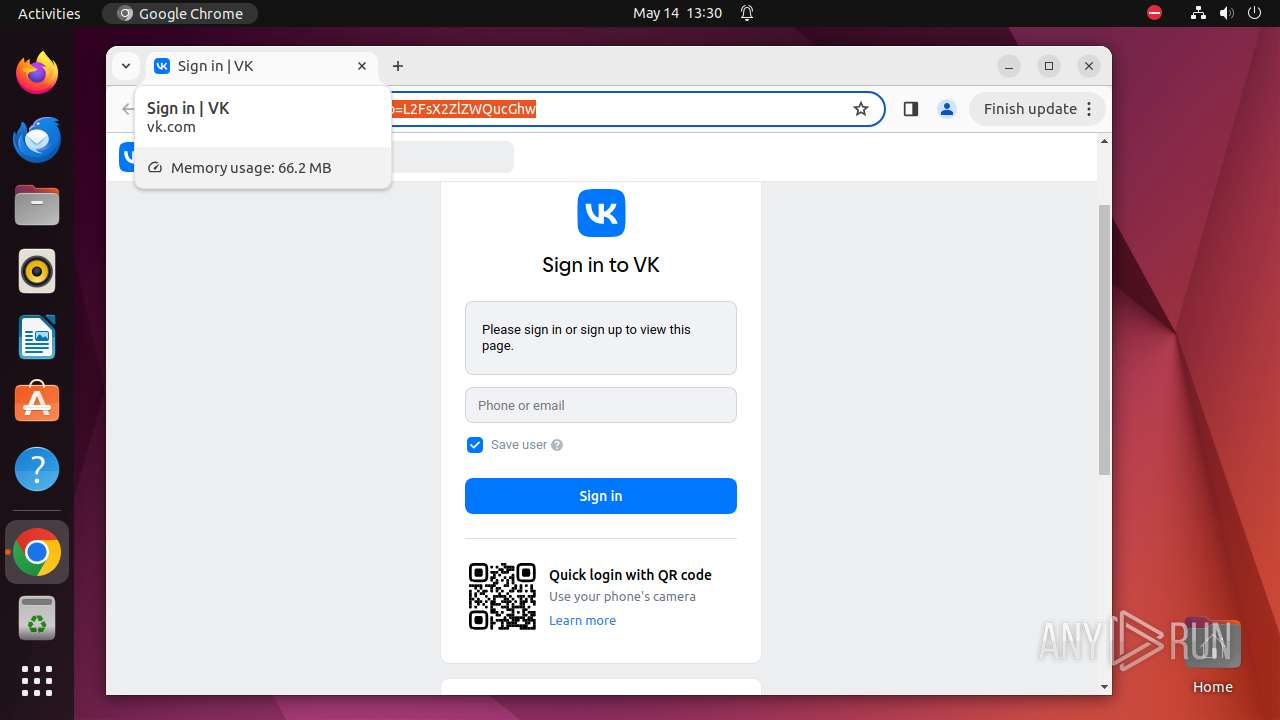Viewport: 1280px width, 720px height.
Task: Click the 'vk.com' text in tab tooltip
Action: coord(171,127)
